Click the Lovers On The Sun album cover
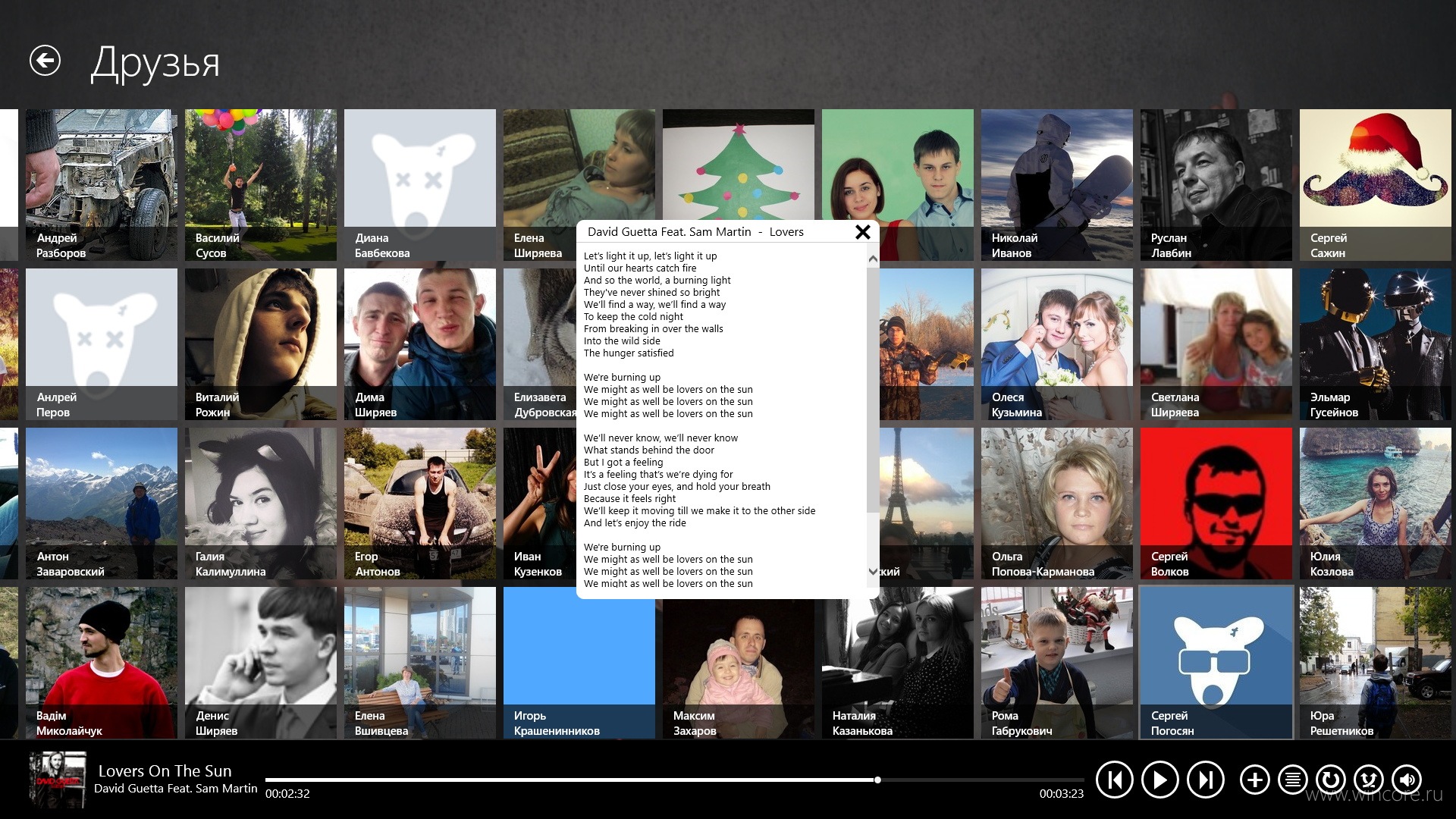This screenshot has width=1456, height=819. click(58, 780)
